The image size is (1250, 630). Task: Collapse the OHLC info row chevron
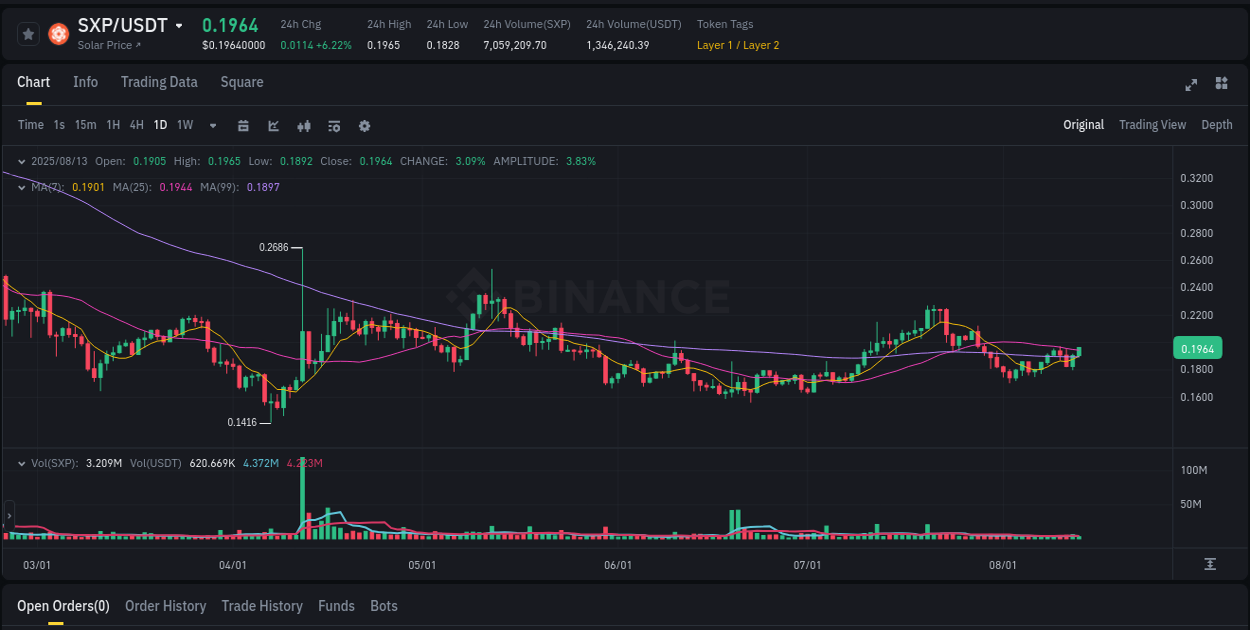point(22,160)
